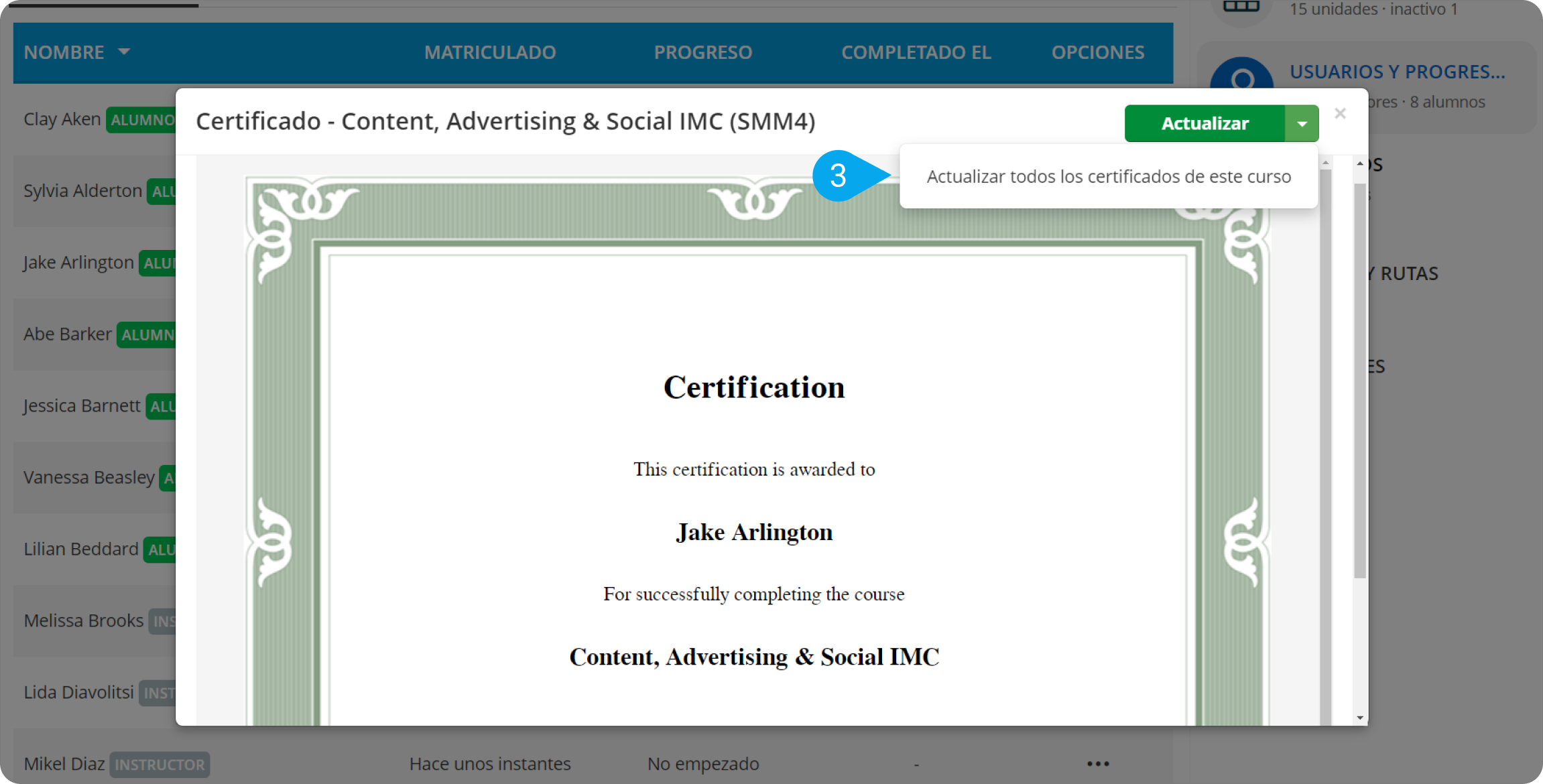The width and height of the screenshot is (1543, 784).
Task: Select user Abe Barker in the list
Action: [x=68, y=334]
